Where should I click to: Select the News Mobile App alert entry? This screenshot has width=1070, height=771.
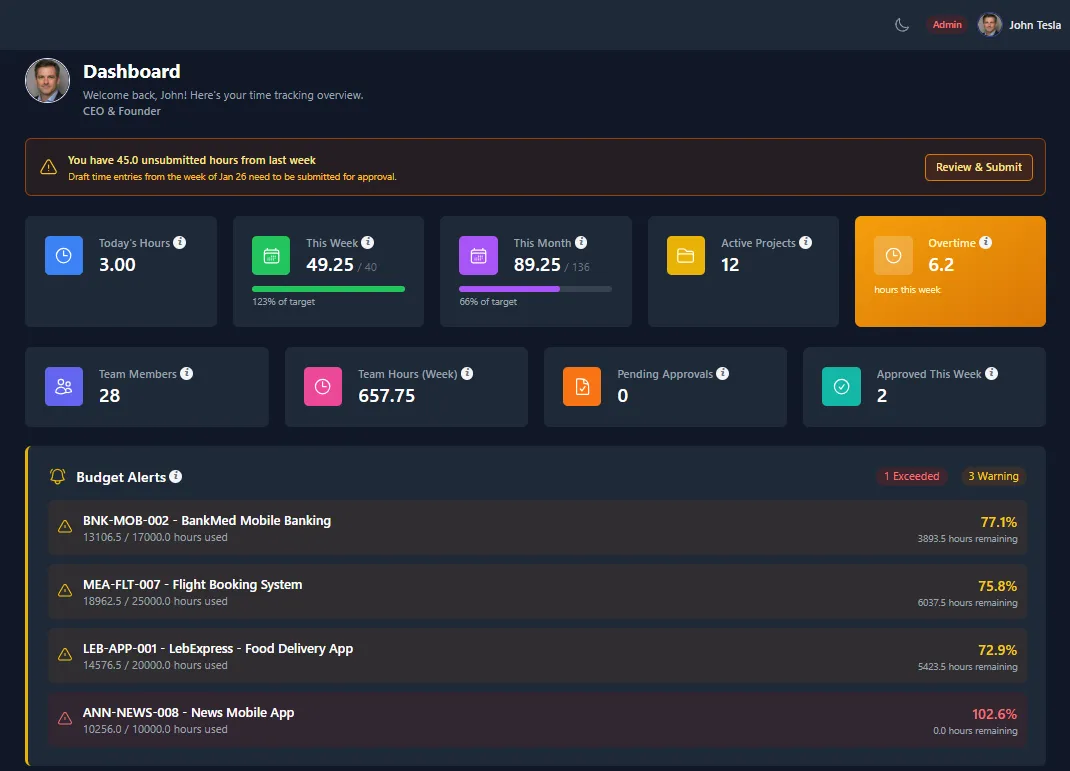(x=535, y=719)
